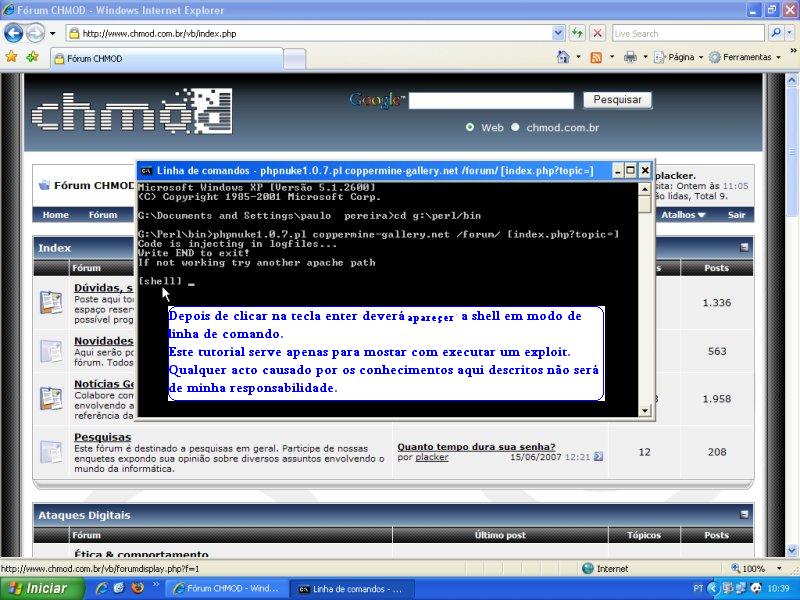Open the search provider options dropdown

789,34
